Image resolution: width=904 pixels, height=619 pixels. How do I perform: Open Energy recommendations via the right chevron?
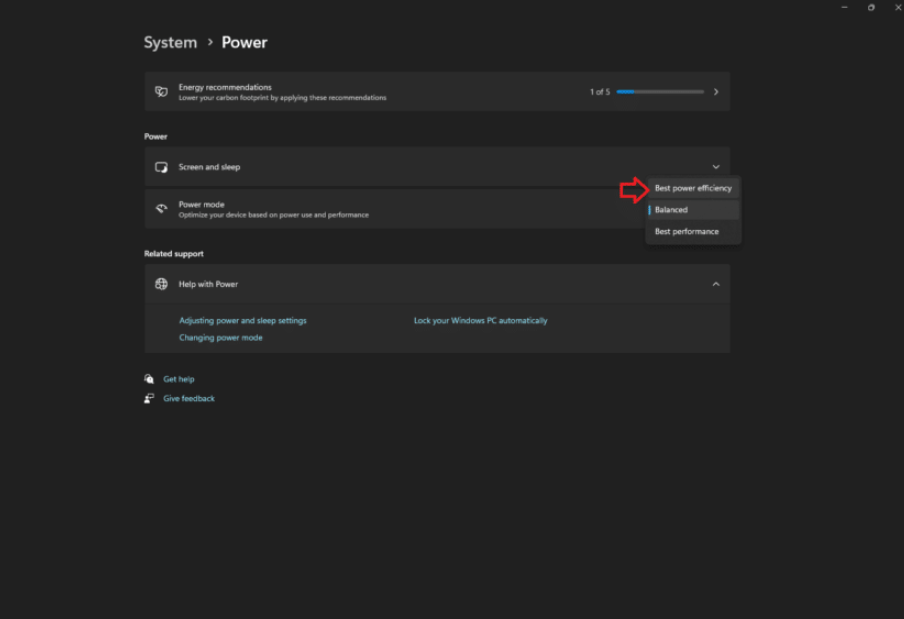pyautogui.click(x=715, y=92)
